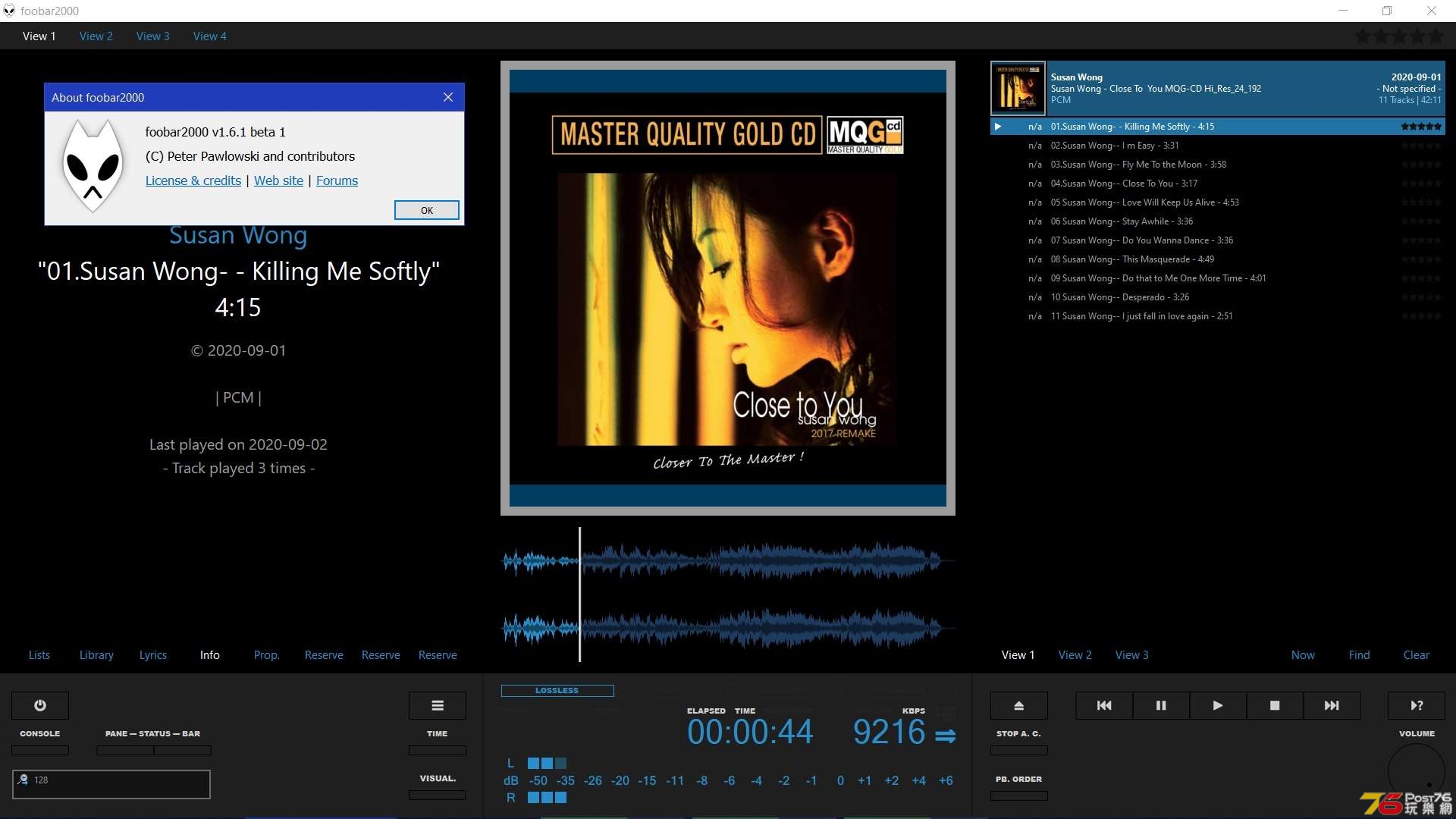Select track 03 Fly Me To the Moon
This screenshot has width=1456, height=819.
[1218, 165]
